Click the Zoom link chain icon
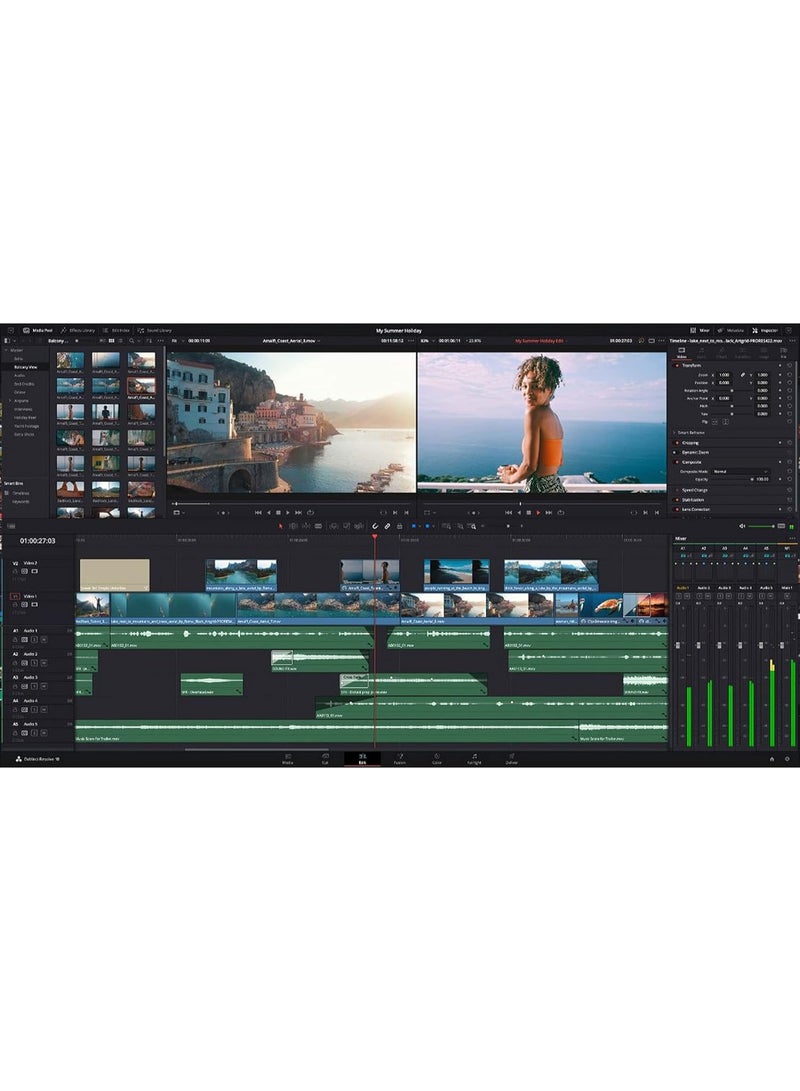The image size is (800, 1091). [x=743, y=375]
